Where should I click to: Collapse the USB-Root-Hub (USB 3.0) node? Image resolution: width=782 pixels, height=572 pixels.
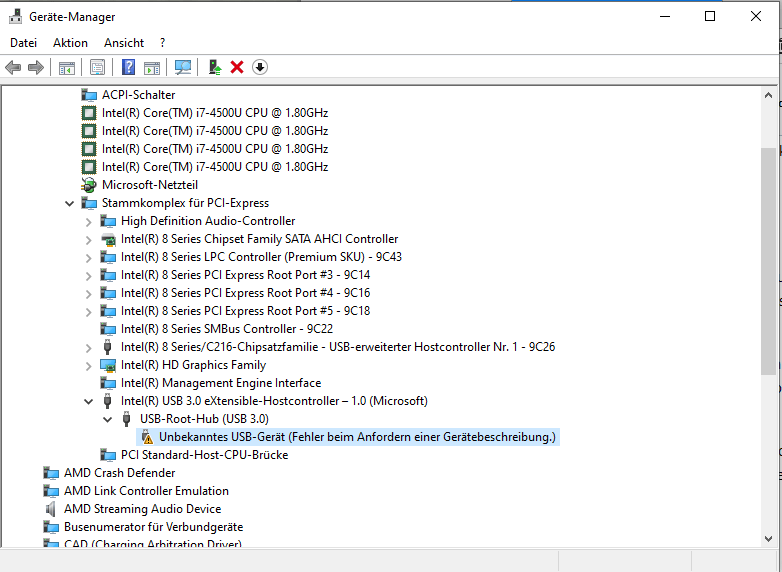coord(107,419)
